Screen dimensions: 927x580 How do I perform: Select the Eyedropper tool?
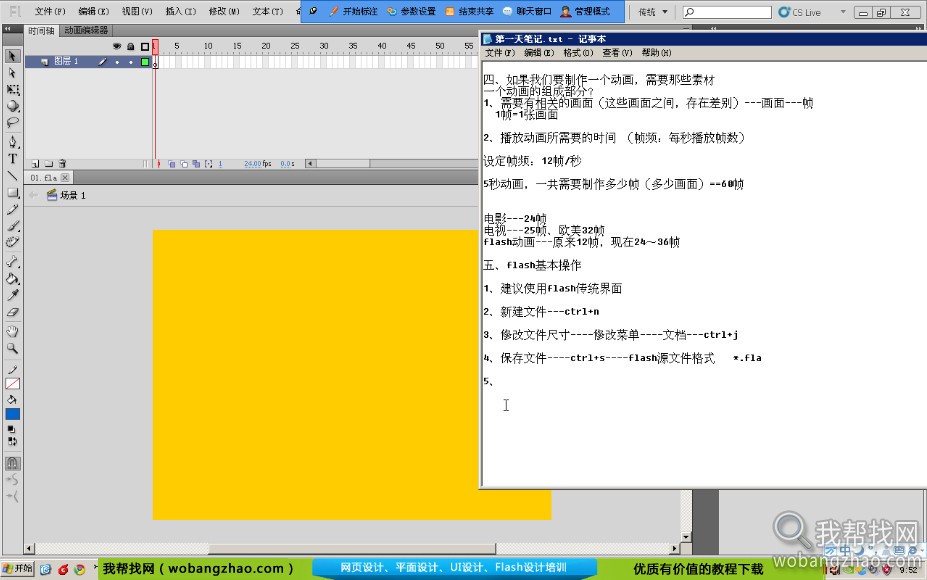(12, 295)
